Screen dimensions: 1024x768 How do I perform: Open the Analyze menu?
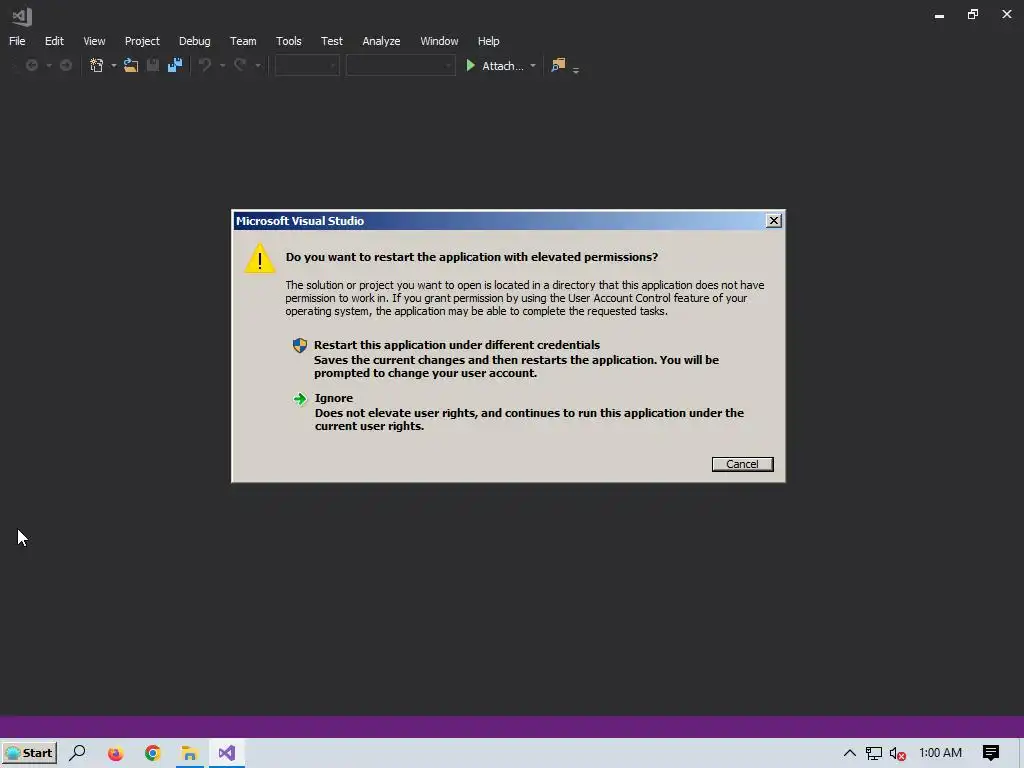tap(381, 41)
